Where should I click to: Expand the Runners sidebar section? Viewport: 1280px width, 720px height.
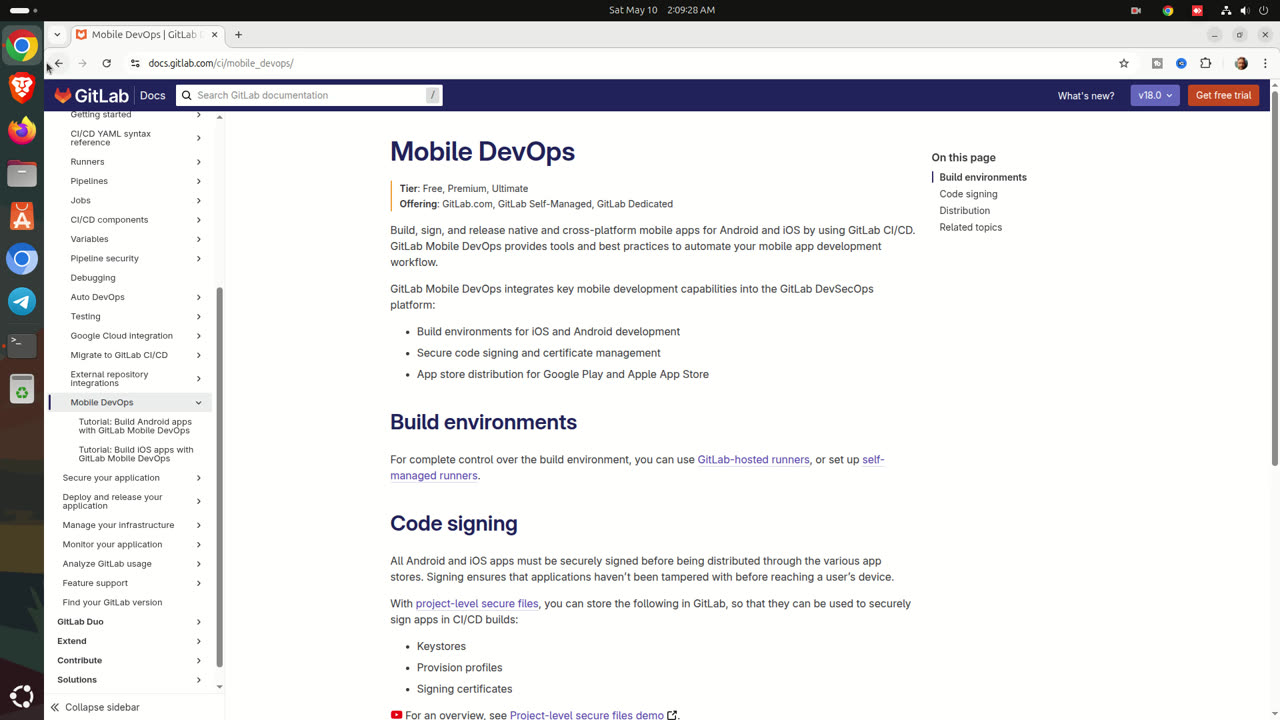click(199, 162)
